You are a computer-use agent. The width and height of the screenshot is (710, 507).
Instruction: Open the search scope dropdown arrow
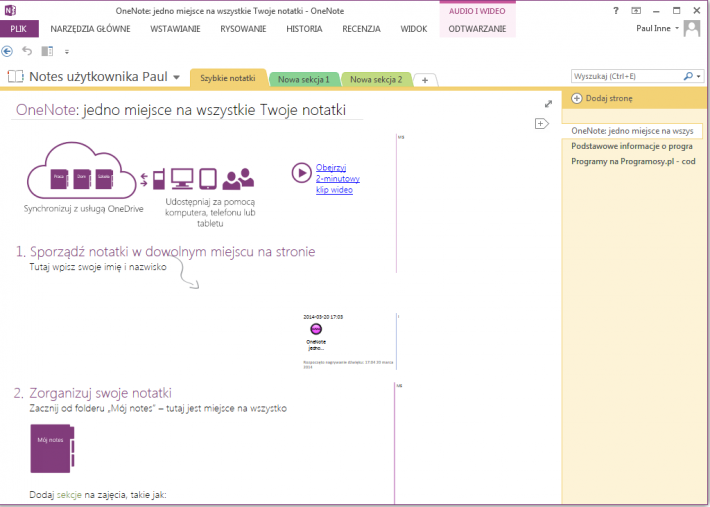699,77
